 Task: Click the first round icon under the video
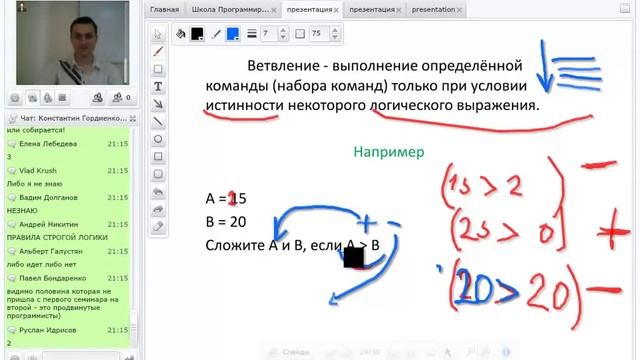15,98
